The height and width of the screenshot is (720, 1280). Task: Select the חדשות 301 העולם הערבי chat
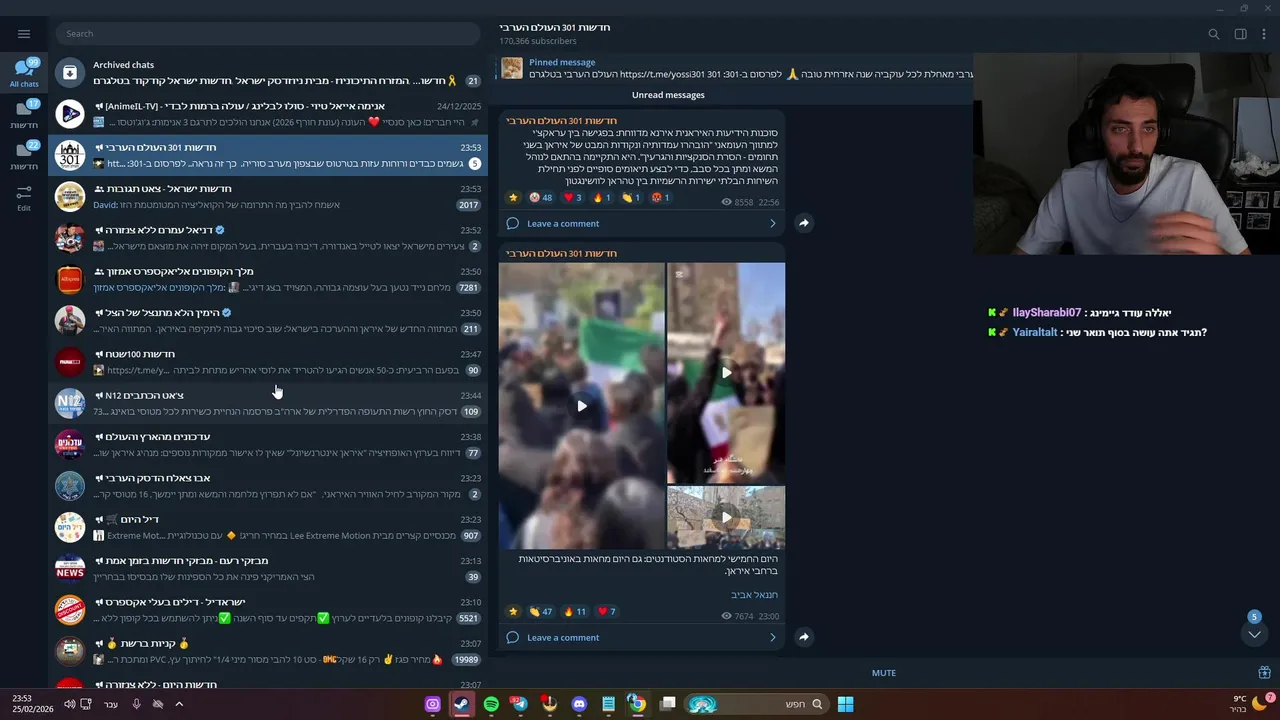[268, 155]
